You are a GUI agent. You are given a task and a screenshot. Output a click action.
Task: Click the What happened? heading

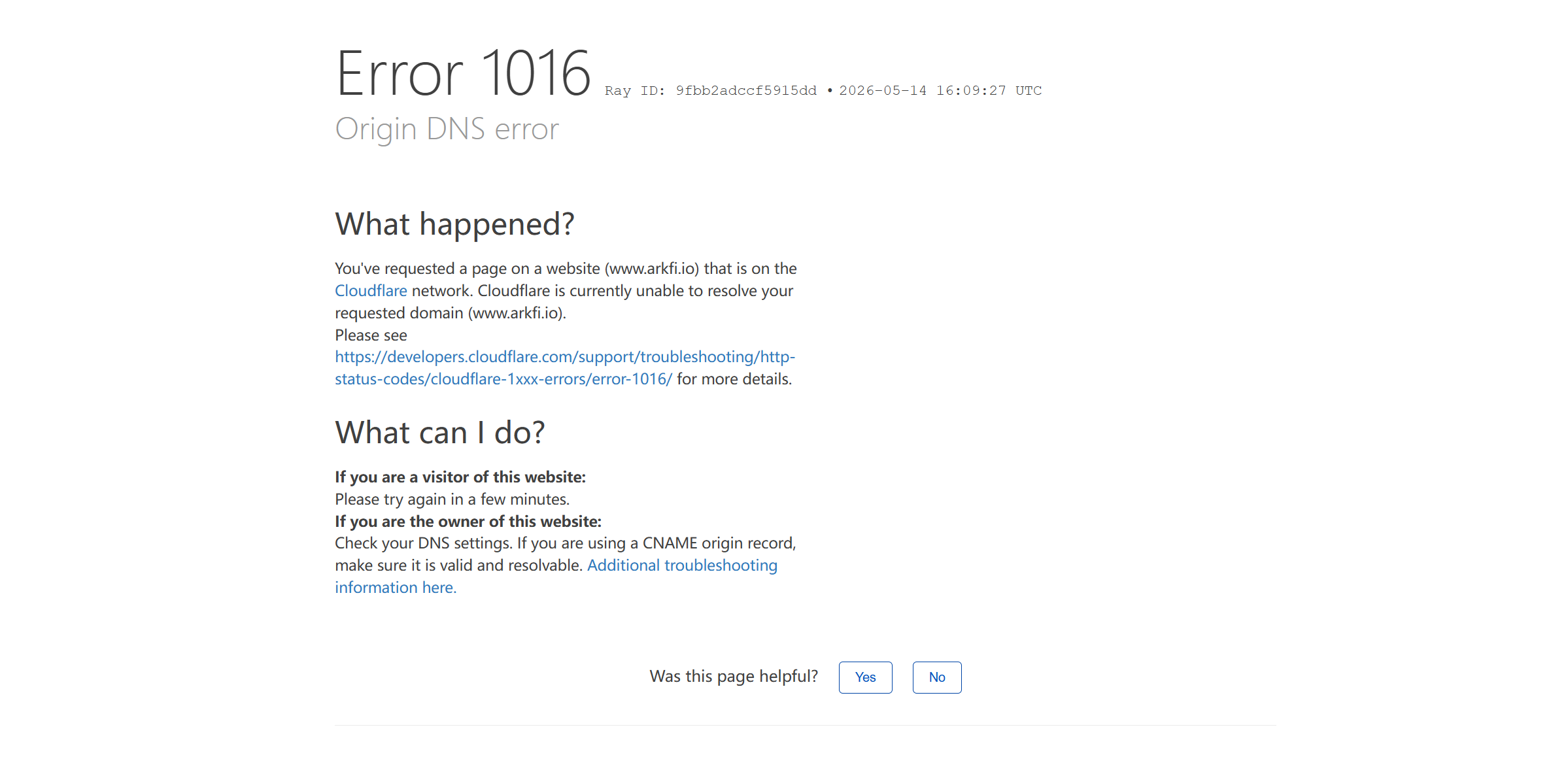(x=454, y=224)
